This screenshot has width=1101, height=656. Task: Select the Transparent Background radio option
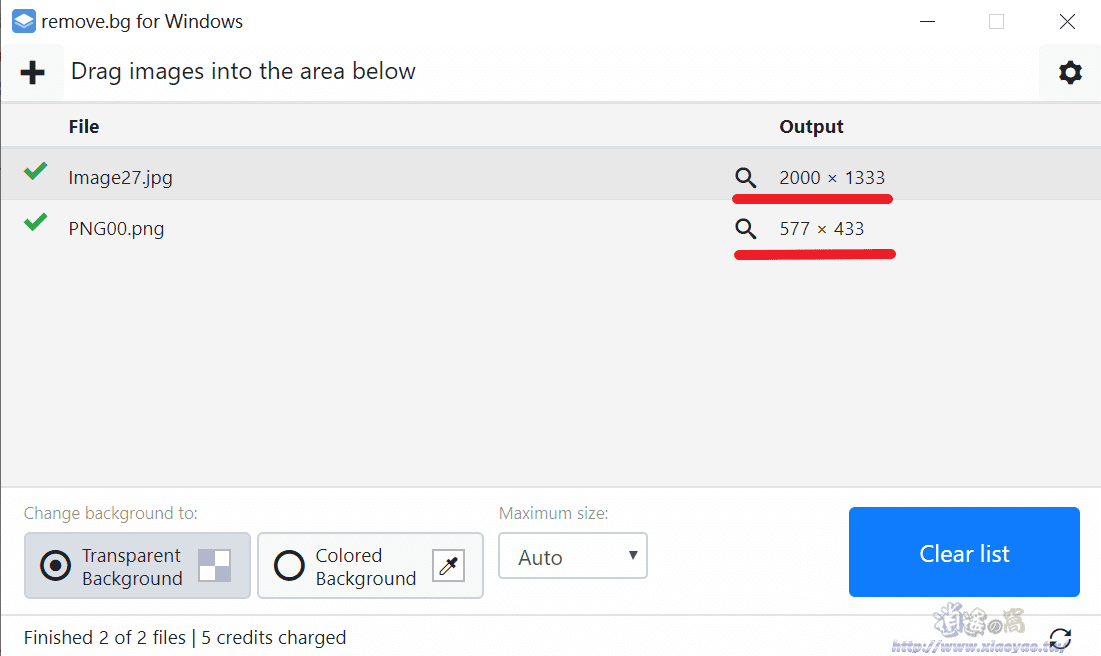[x=56, y=566]
